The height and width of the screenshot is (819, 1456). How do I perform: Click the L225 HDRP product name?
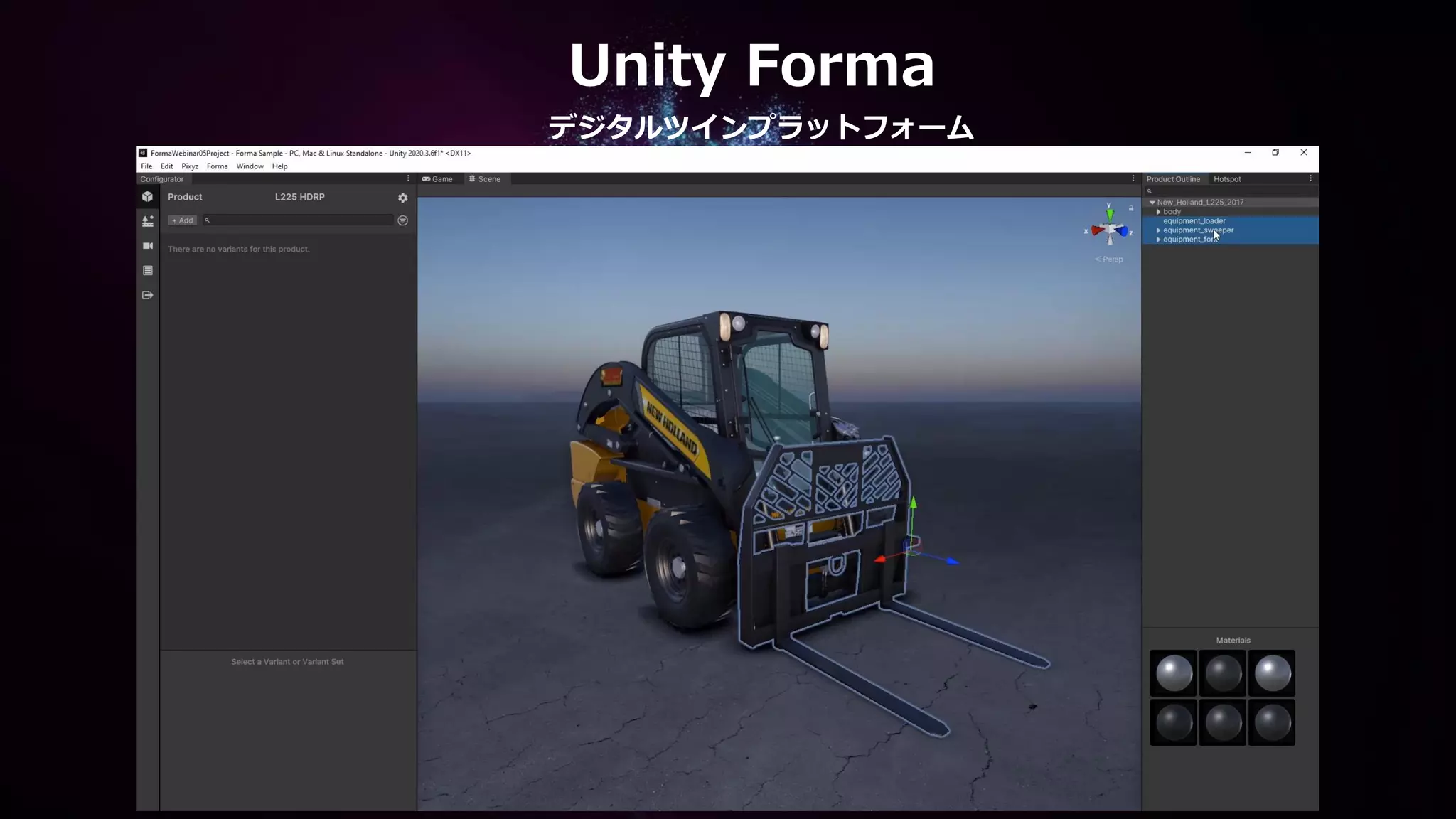pyautogui.click(x=300, y=197)
